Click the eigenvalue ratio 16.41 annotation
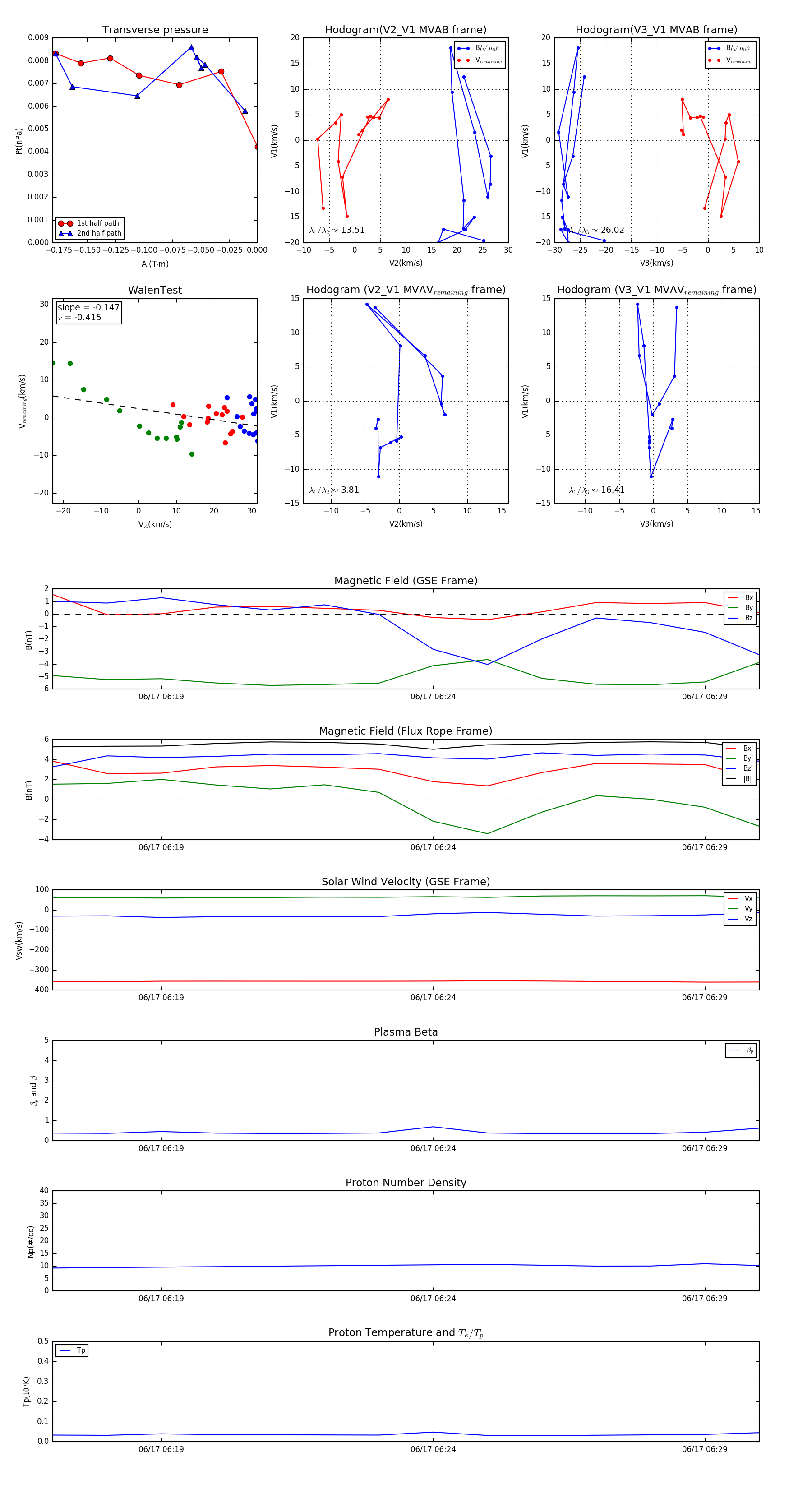The width and height of the screenshot is (812, 1489). point(597,490)
